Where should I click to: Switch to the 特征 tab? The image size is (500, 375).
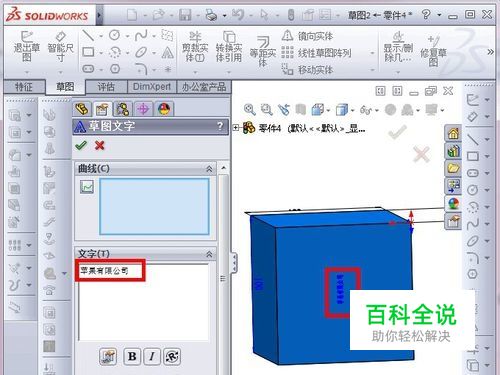pyautogui.click(x=24, y=87)
